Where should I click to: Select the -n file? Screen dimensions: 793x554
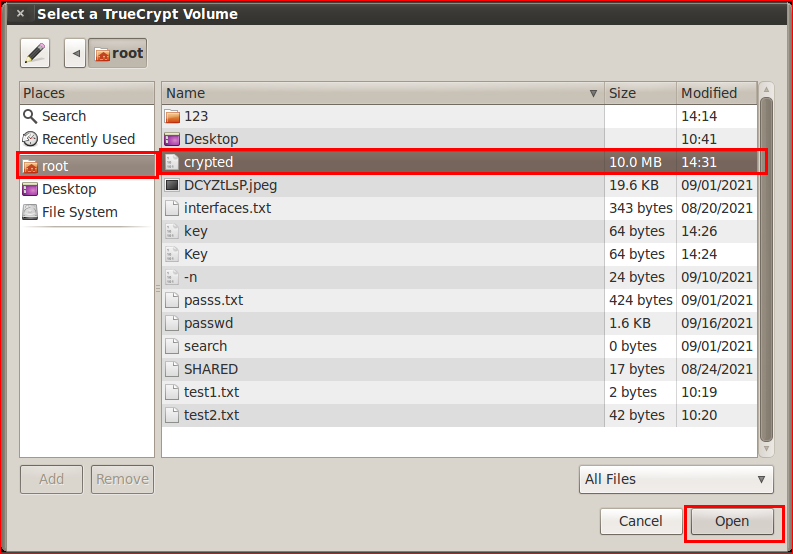click(x=459, y=277)
